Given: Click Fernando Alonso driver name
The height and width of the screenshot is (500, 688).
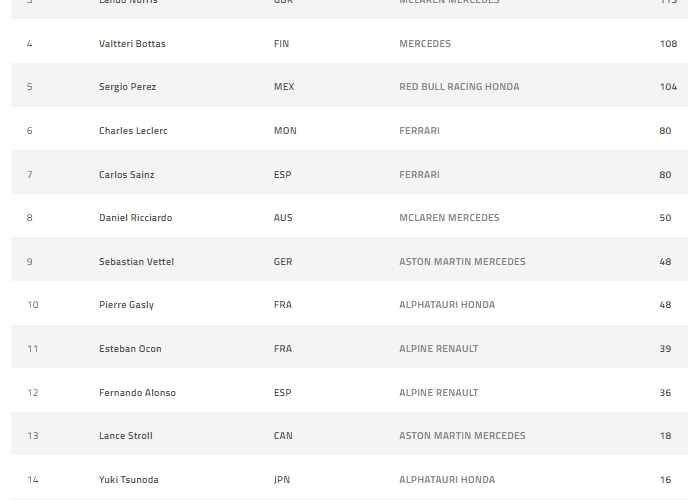Looking at the screenshot, I should pyautogui.click(x=137, y=393).
